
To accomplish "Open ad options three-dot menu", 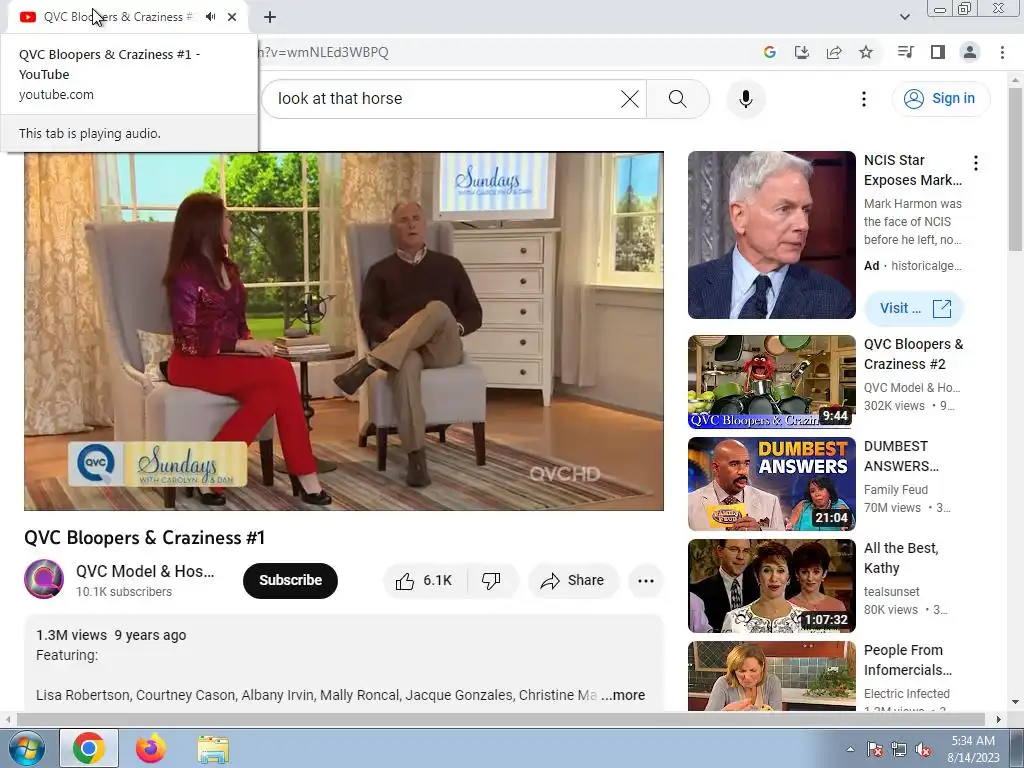I will click(x=976, y=163).
